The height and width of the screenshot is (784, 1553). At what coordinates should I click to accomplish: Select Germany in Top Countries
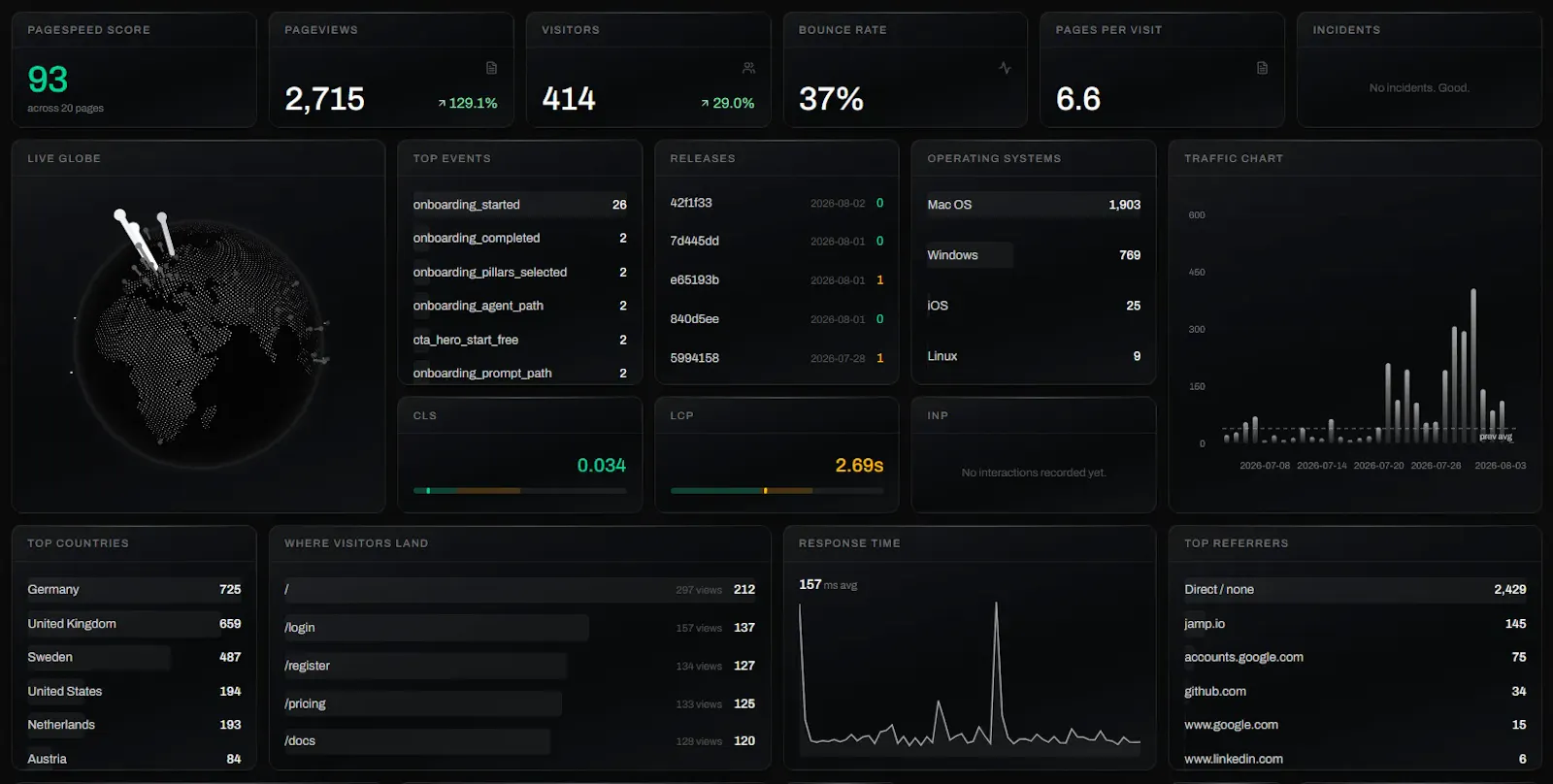(134, 590)
